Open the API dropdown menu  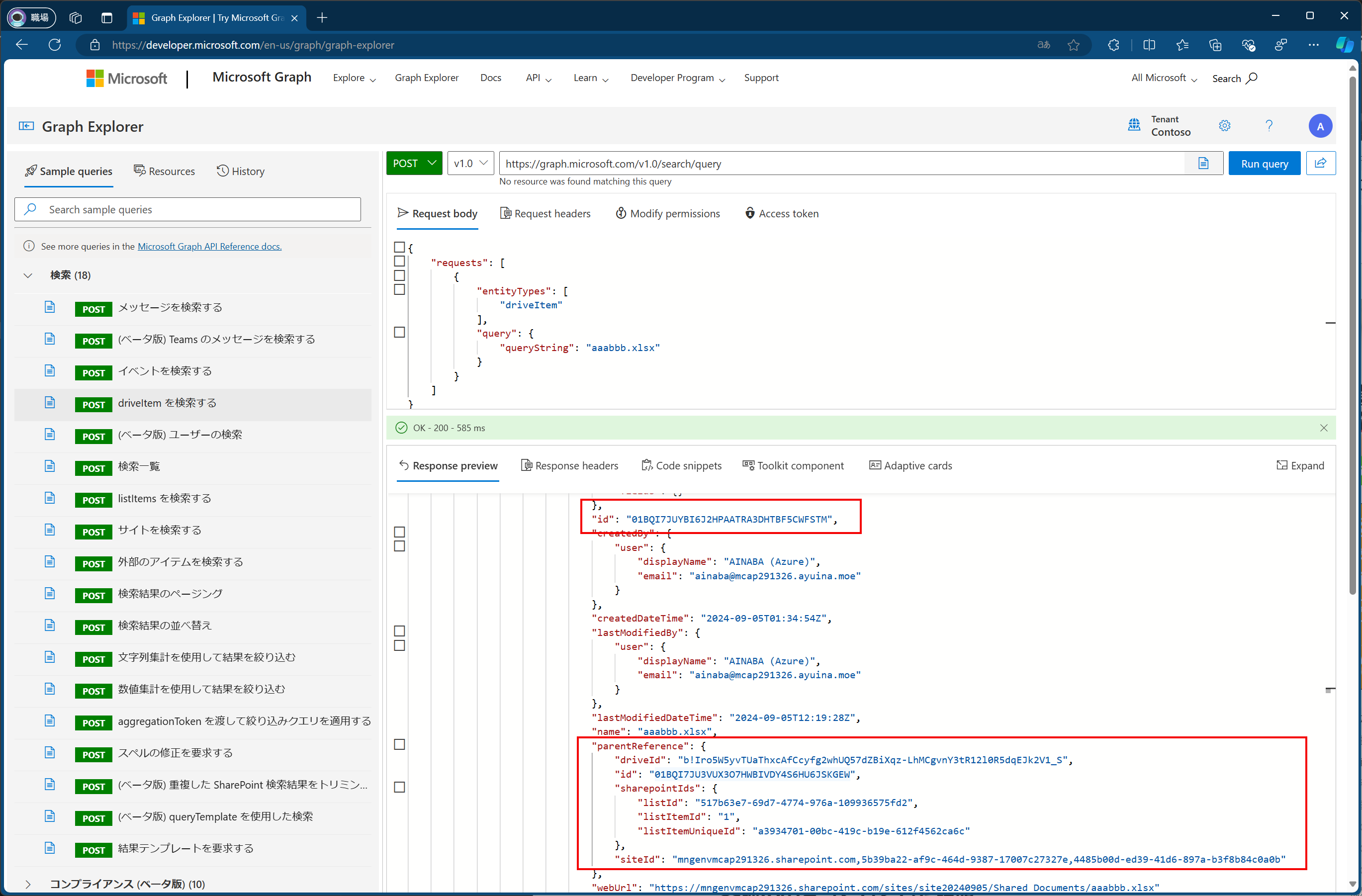coord(539,78)
